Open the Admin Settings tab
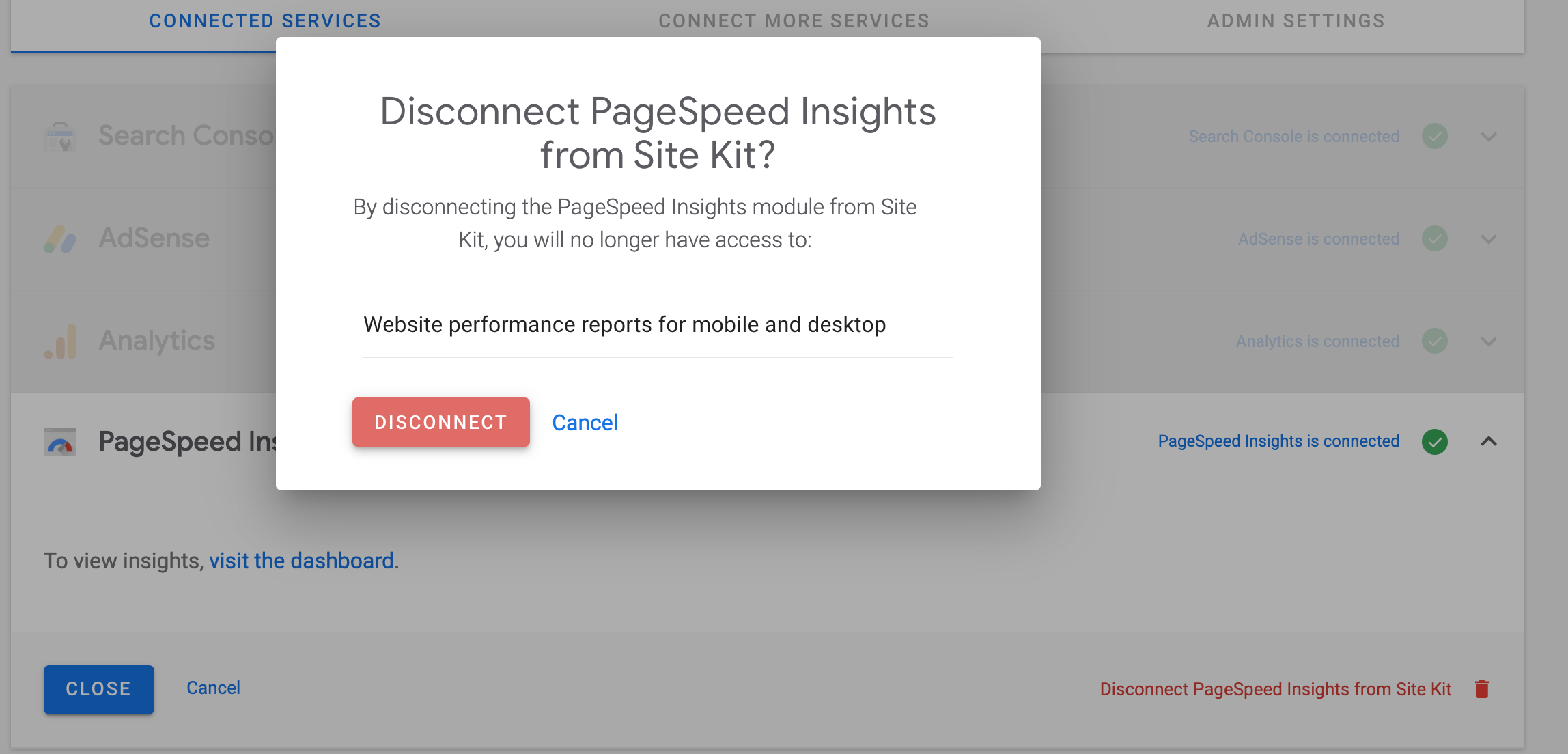1568x754 pixels. coord(1296,20)
